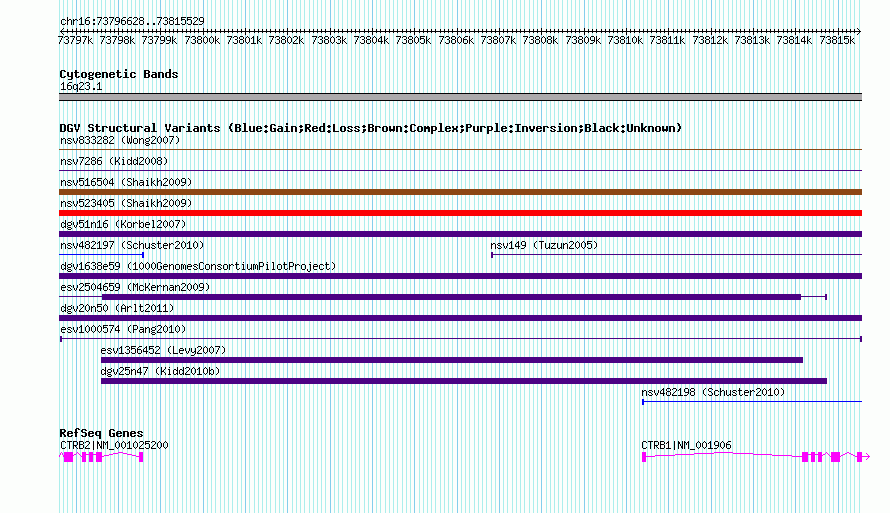The image size is (890, 513).
Task: Open the CTRB2|NM_001025200 gene label
Action: click(x=114, y=445)
